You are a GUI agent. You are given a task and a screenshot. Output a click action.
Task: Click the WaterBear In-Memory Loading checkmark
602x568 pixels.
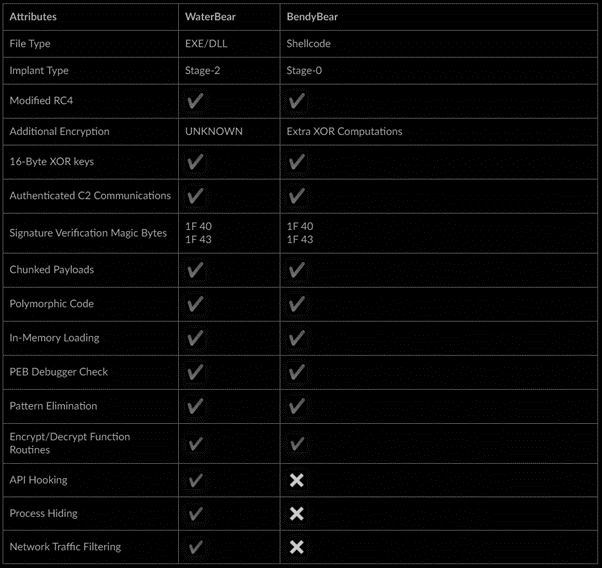click(195, 338)
